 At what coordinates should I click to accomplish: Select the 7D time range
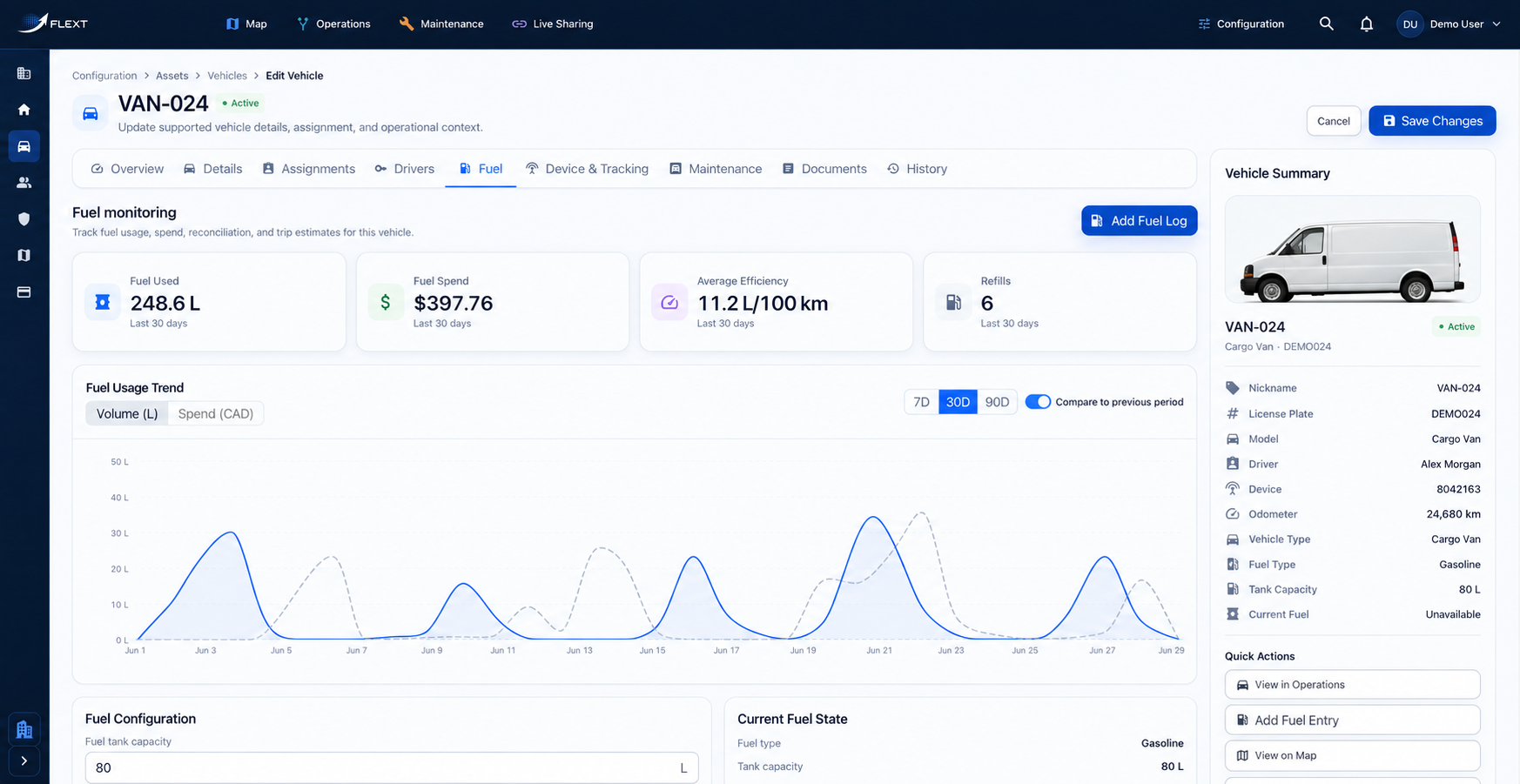(921, 402)
